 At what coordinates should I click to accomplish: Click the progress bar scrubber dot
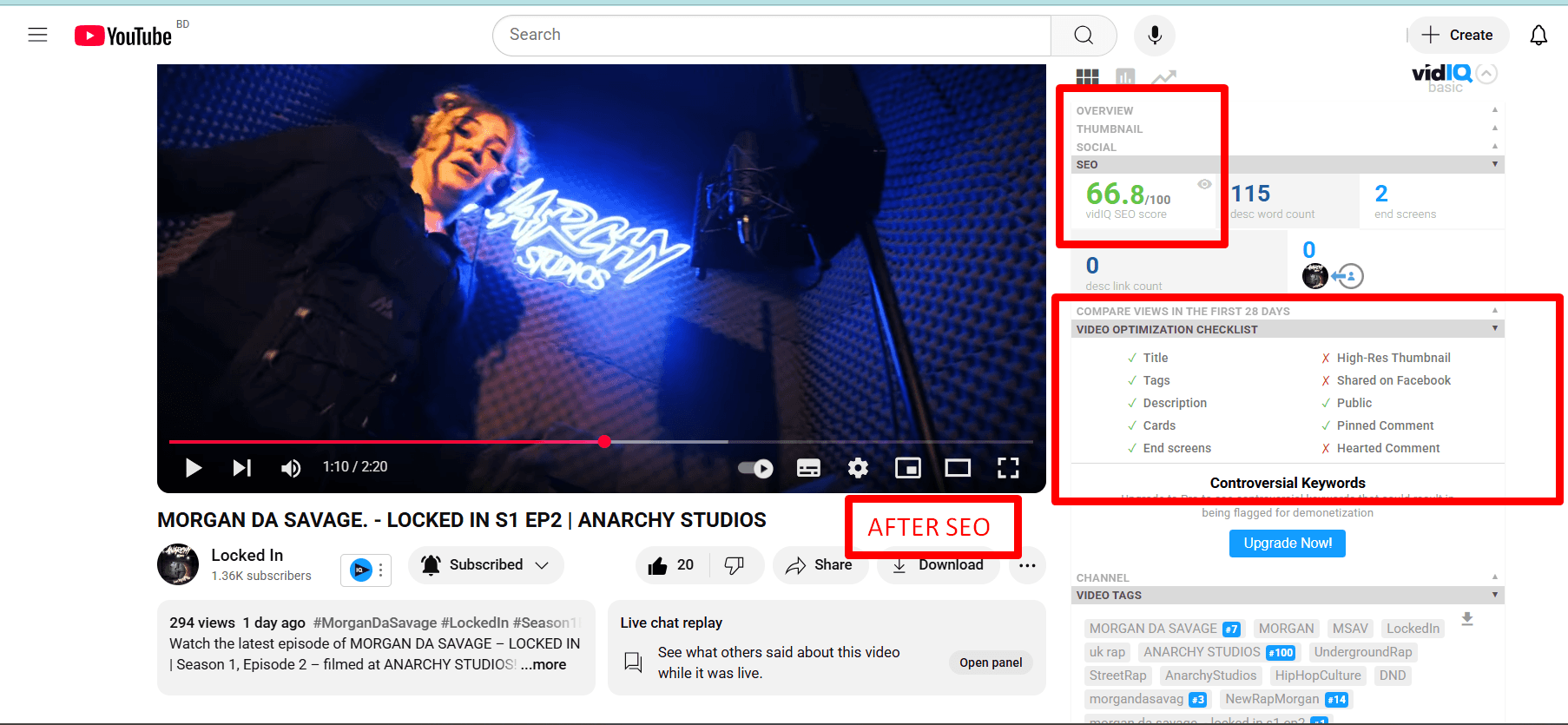point(604,442)
